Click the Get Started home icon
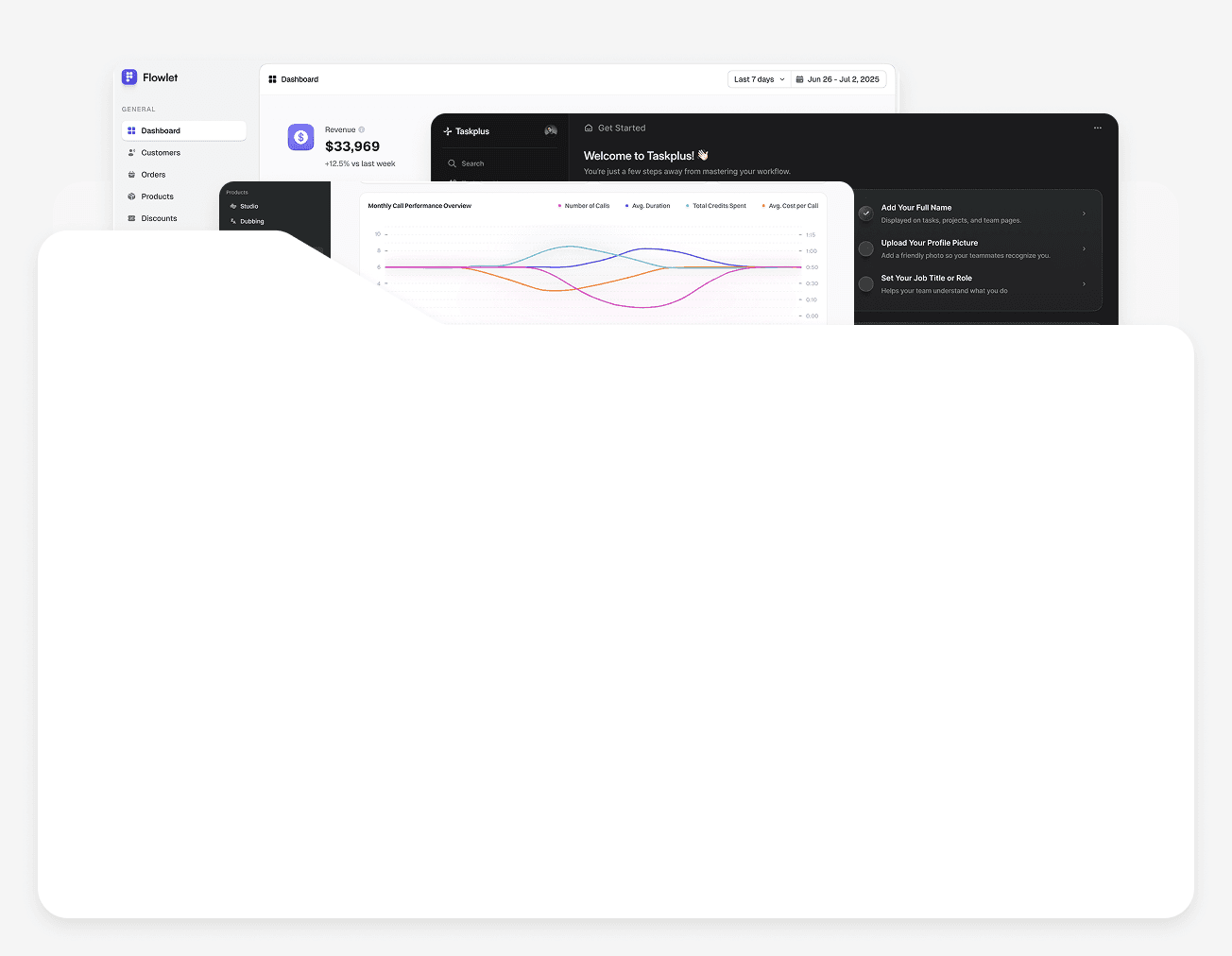Image resolution: width=1232 pixels, height=956 pixels. click(589, 128)
